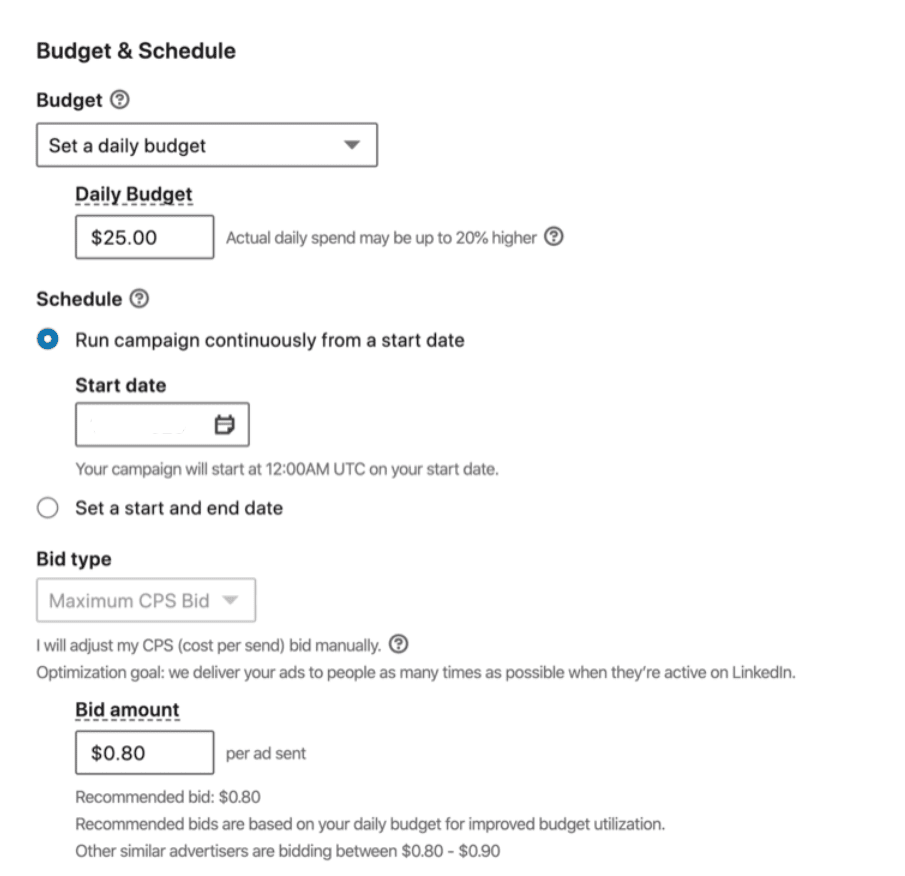905x876 pixels.
Task: Select the Set a start and end date option
Action: click(47, 508)
